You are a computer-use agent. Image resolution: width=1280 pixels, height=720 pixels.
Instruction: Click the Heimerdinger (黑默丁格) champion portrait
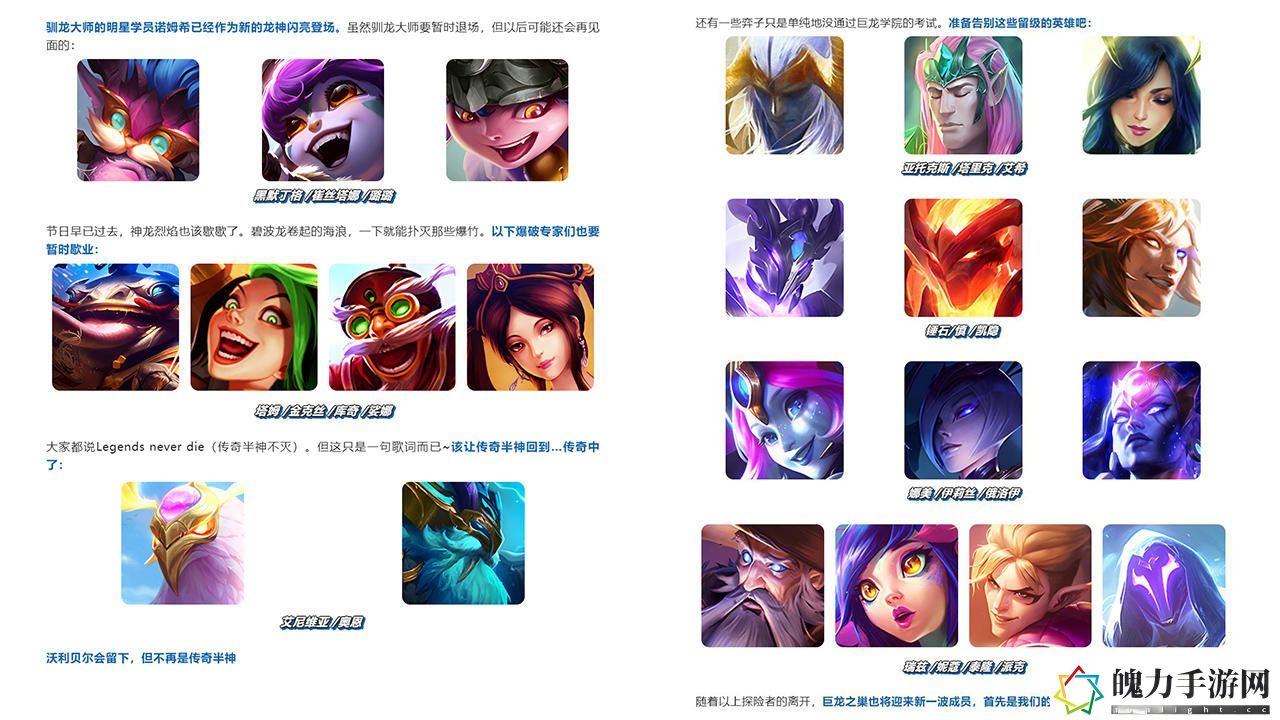point(138,120)
